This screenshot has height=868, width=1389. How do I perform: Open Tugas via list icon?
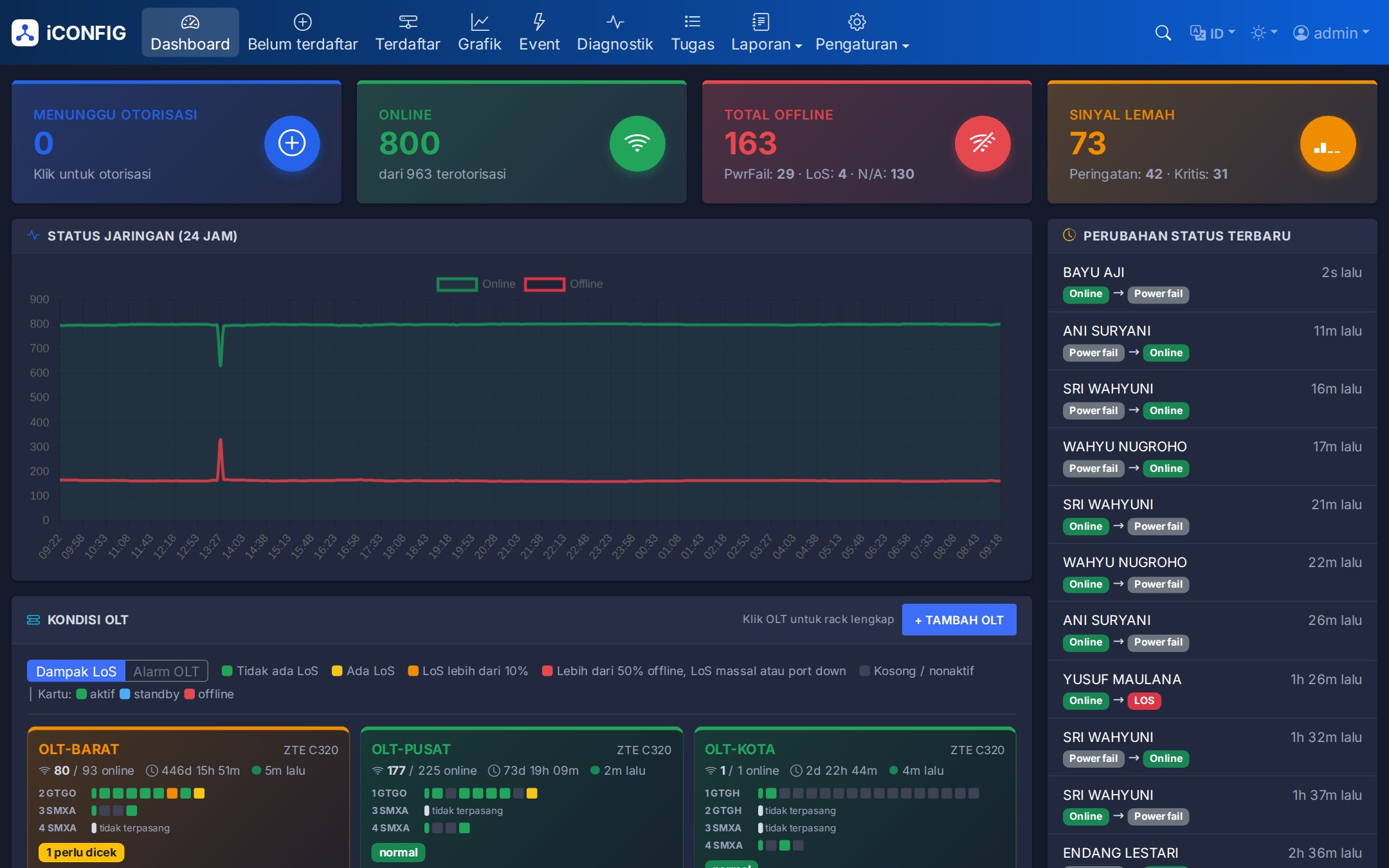(x=693, y=22)
